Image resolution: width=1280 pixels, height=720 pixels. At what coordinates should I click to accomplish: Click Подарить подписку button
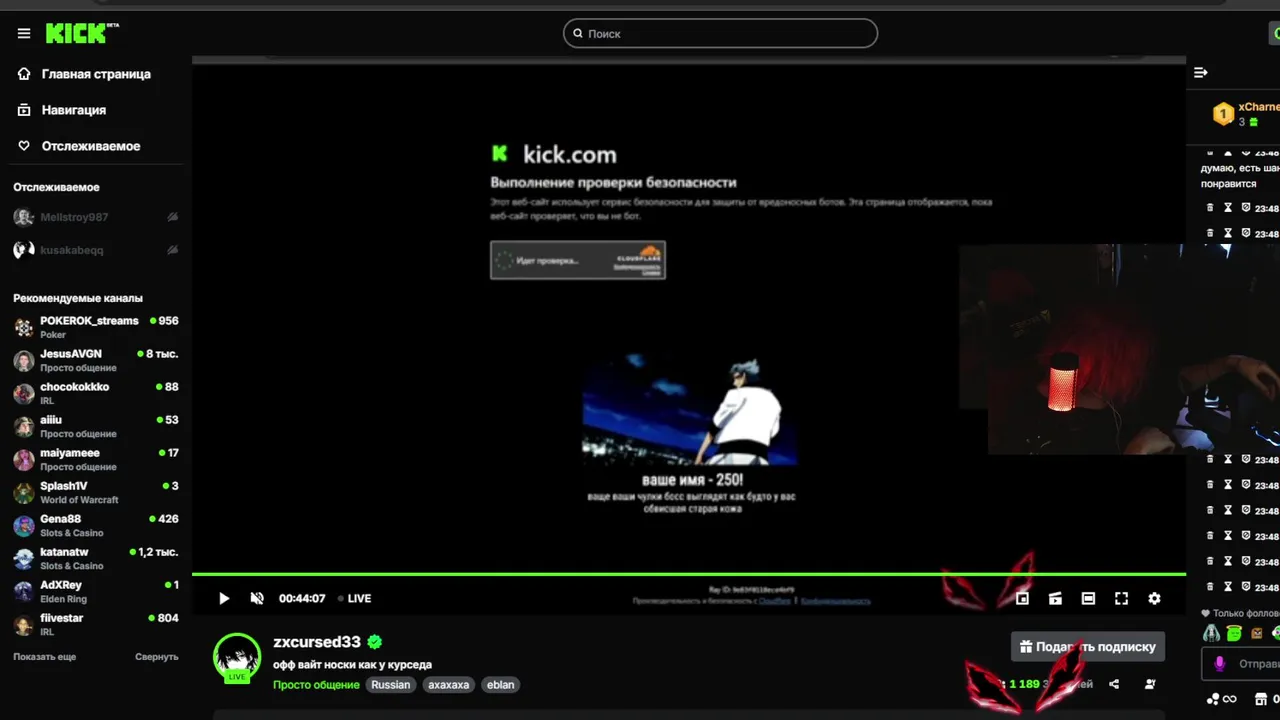(x=1088, y=647)
